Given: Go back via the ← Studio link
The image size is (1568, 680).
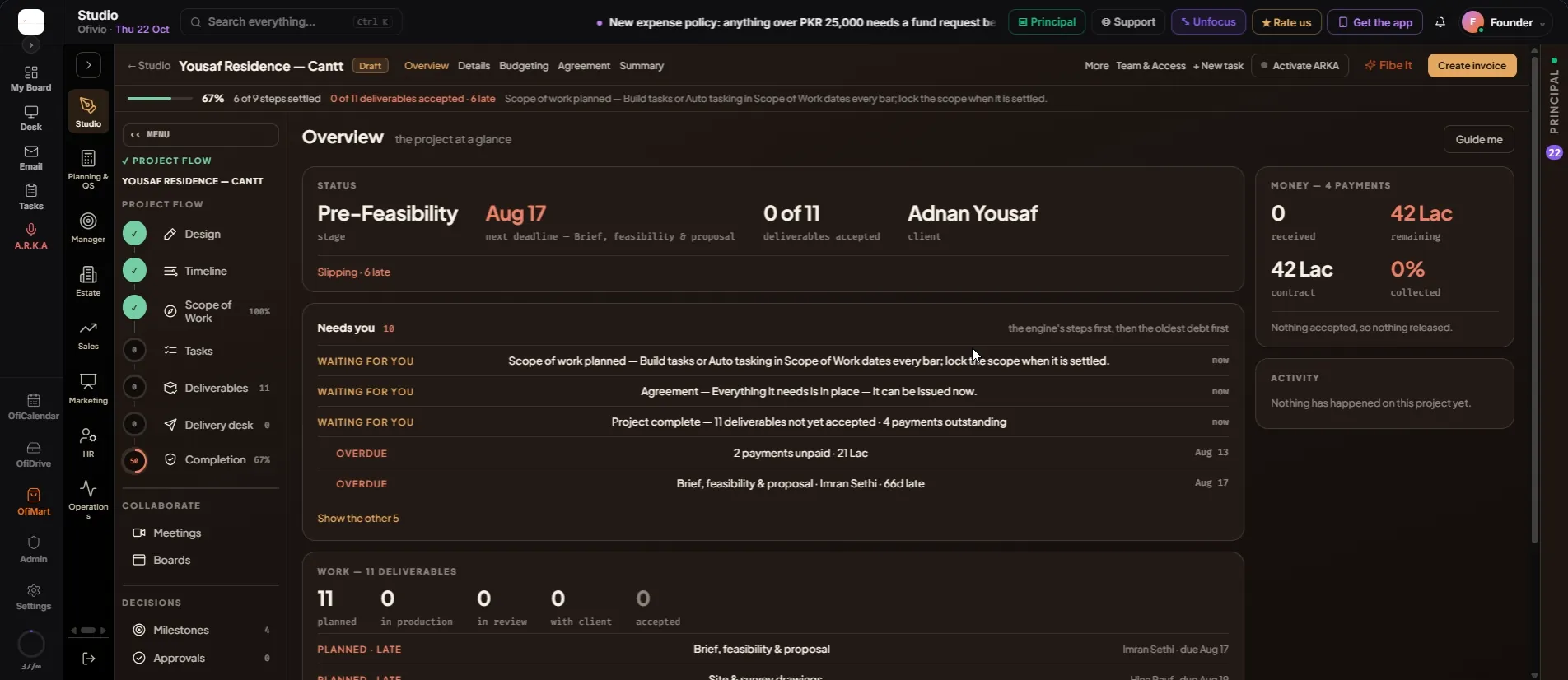Looking at the screenshot, I should 149,66.
